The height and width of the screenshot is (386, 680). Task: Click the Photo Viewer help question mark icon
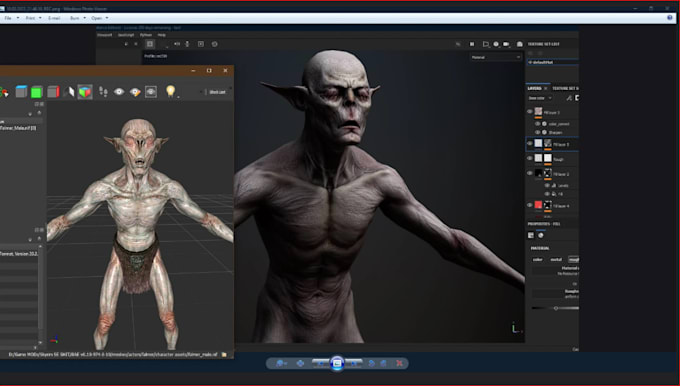pos(670,18)
